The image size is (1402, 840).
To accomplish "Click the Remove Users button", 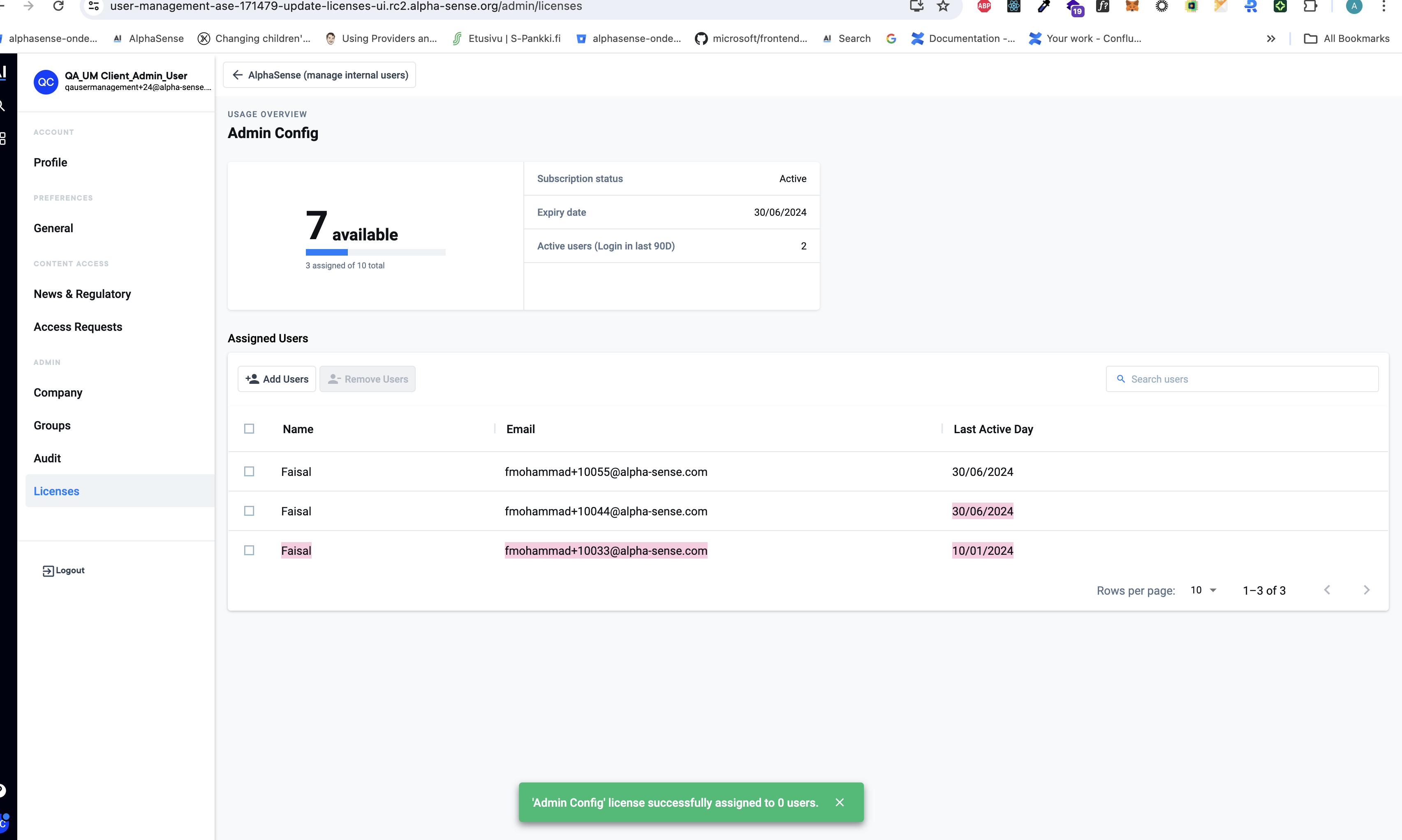I will (368, 378).
